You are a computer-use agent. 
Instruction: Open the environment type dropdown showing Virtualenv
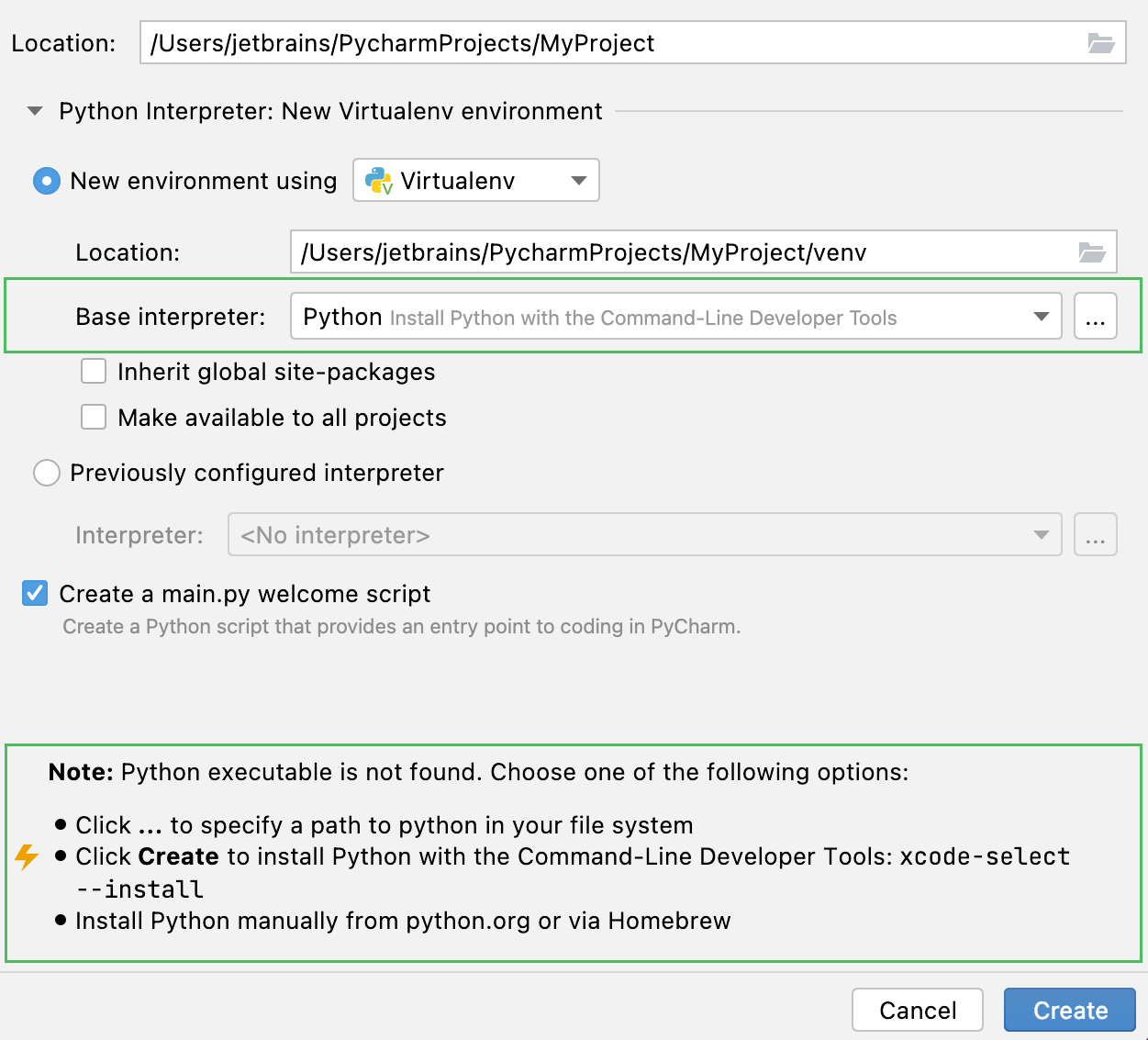click(x=578, y=180)
